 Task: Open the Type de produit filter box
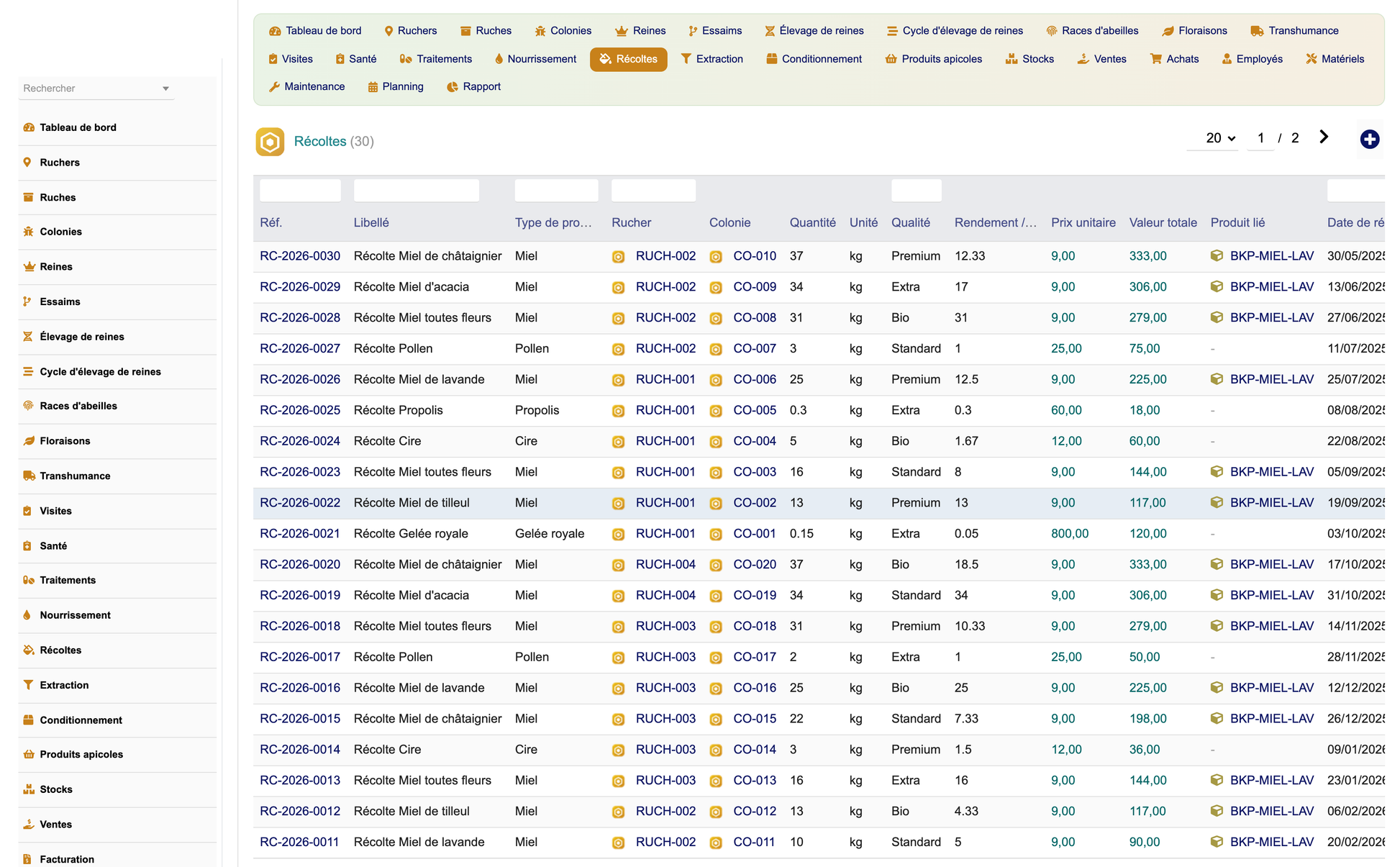pos(556,191)
